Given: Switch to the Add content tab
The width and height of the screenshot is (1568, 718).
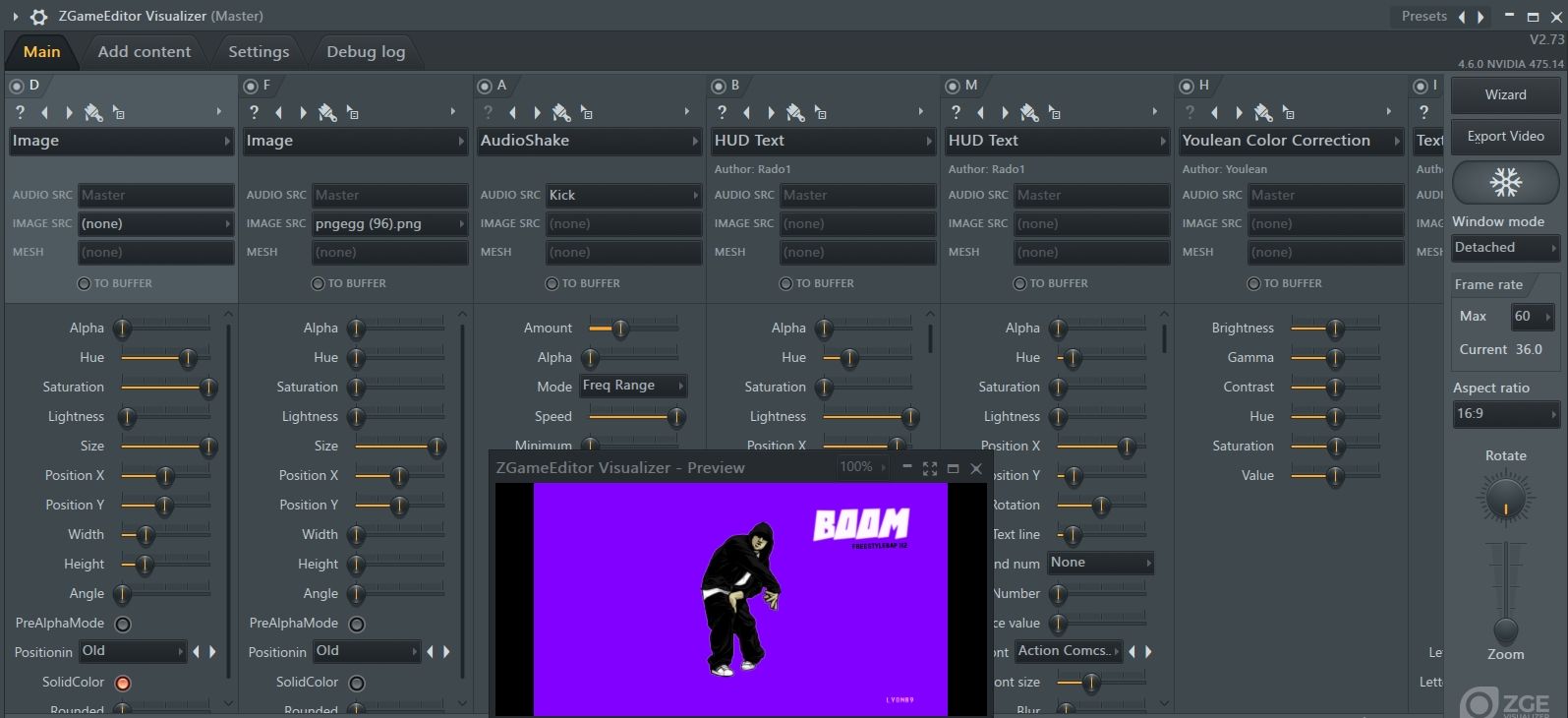Looking at the screenshot, I should coord(145,52).
